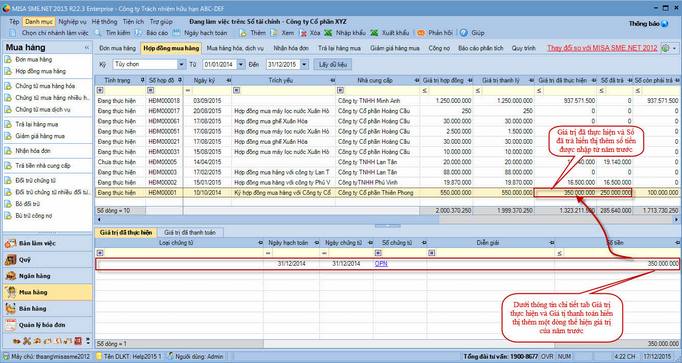Viewport: 682px width, 363px height.
Task: Switch to the Công nợ tab
Action: 439,48
